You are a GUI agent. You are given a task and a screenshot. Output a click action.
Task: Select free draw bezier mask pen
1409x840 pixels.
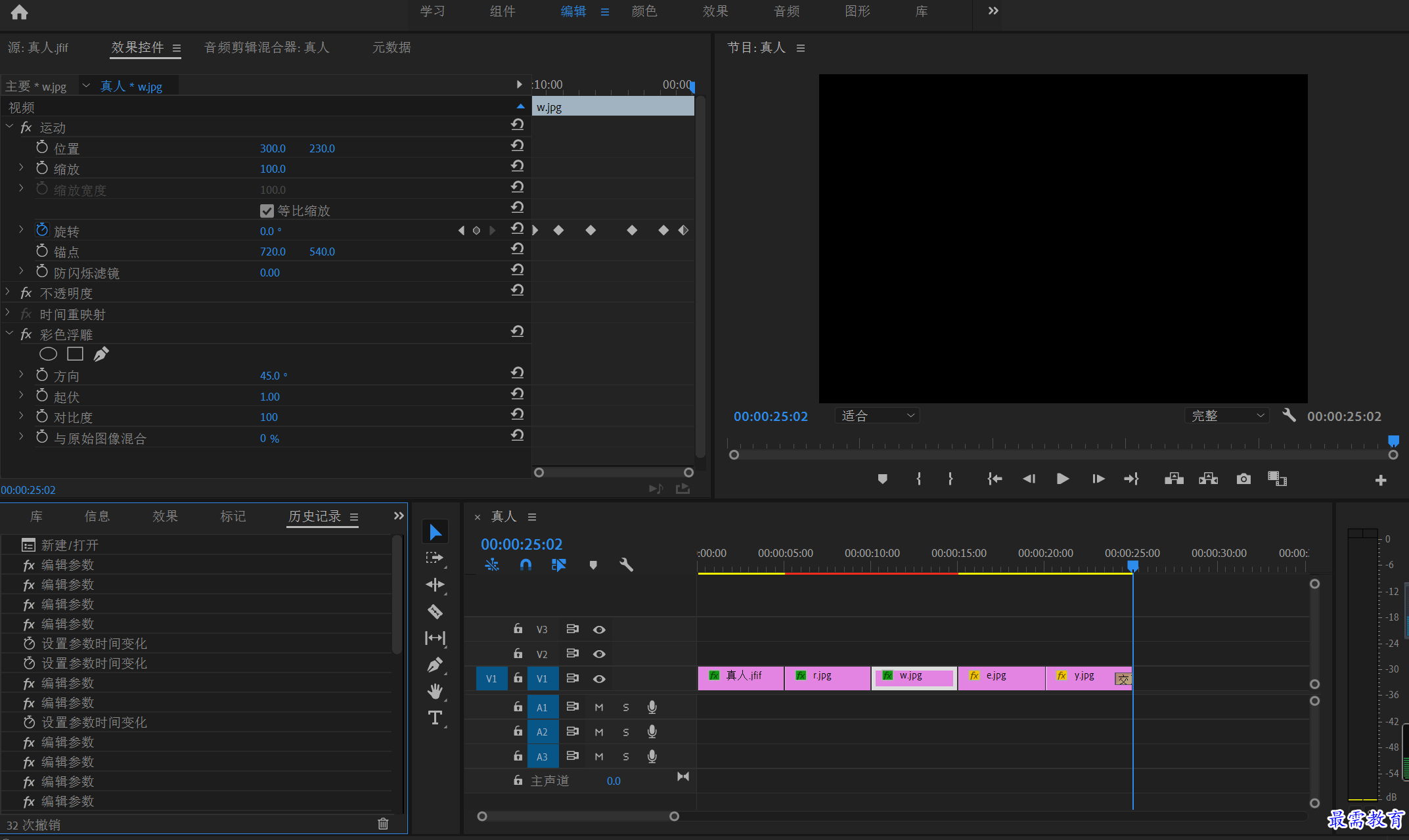point(101,354)
